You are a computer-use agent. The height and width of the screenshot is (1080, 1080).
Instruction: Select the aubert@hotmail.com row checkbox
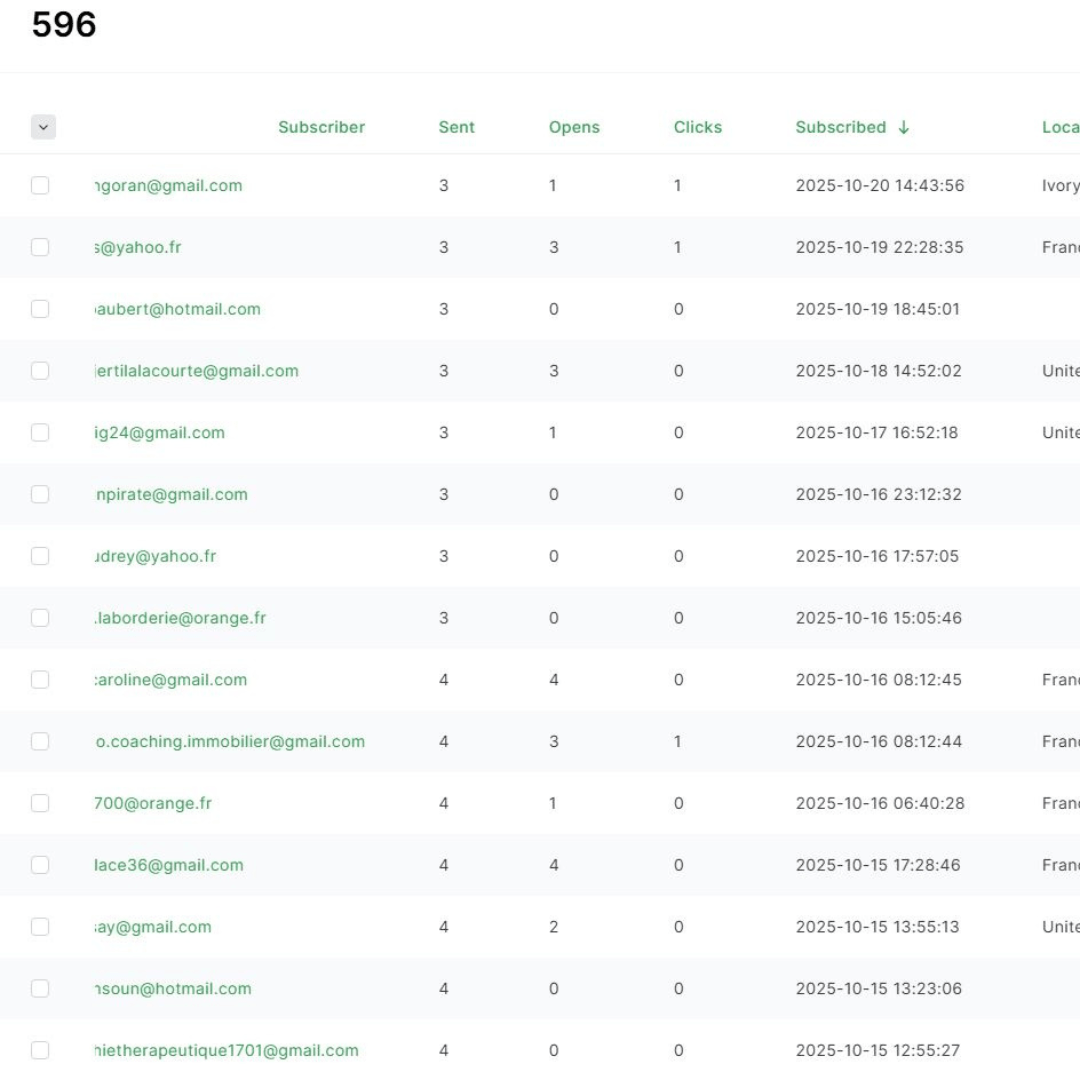point(40,309)
